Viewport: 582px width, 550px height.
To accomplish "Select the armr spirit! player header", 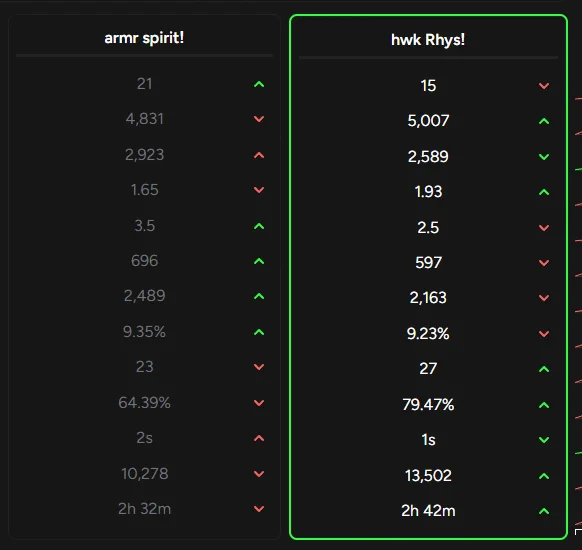I will coord(144,38).
